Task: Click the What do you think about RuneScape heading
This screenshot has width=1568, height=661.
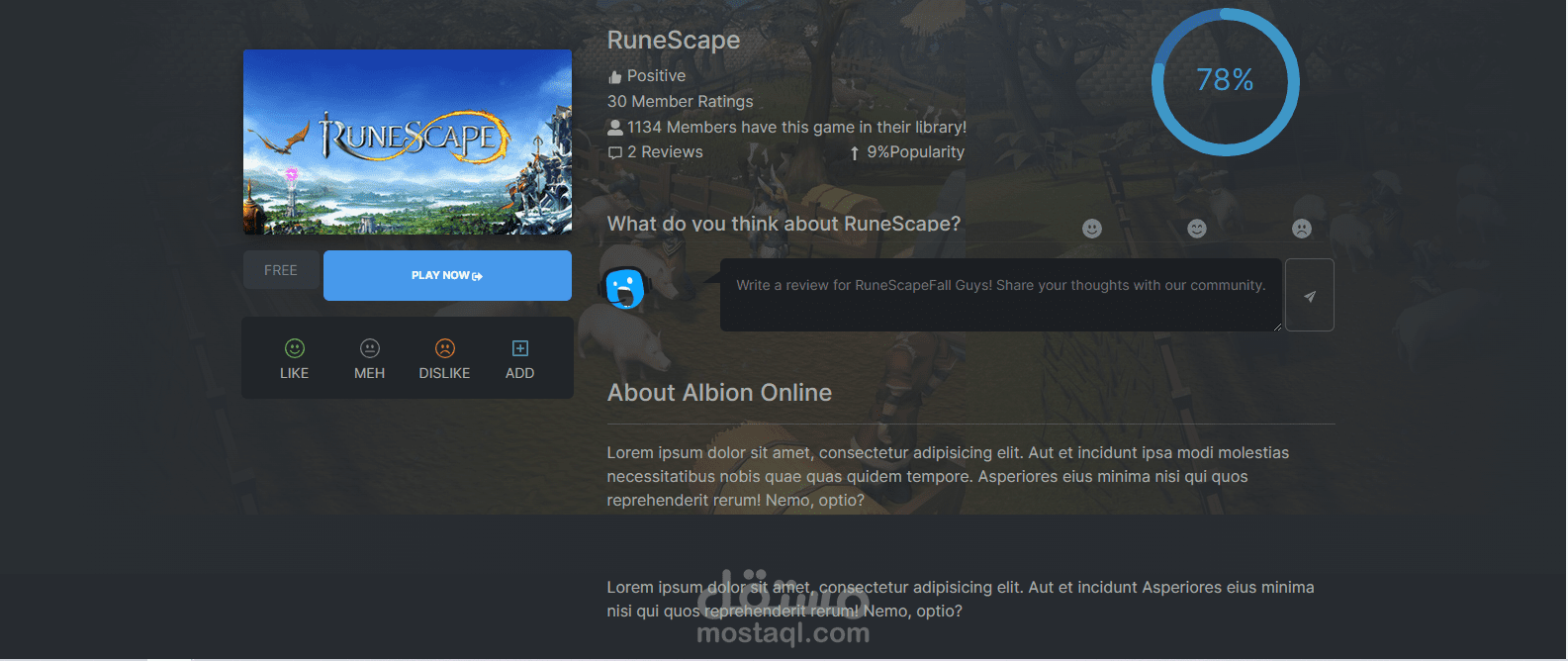Action: pos(784,224)
